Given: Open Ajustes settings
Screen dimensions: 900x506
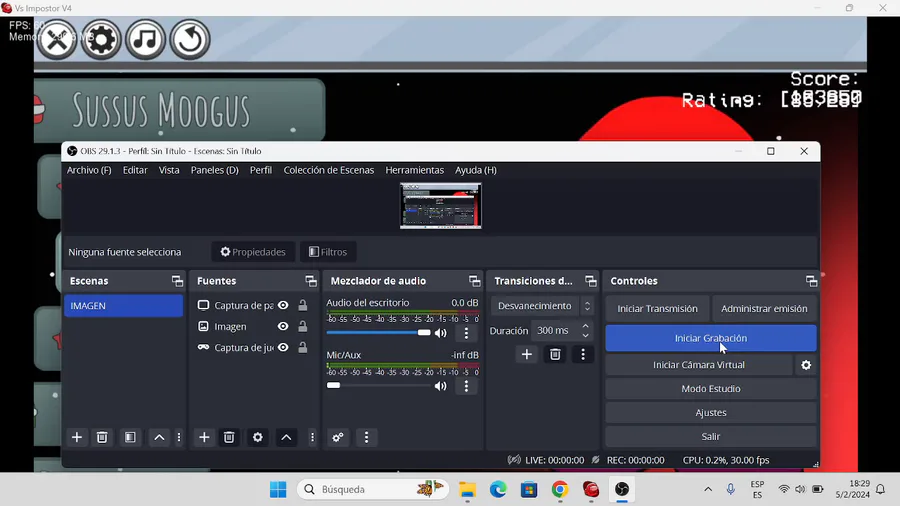Looking at the screenshot, I should point(711,413).
